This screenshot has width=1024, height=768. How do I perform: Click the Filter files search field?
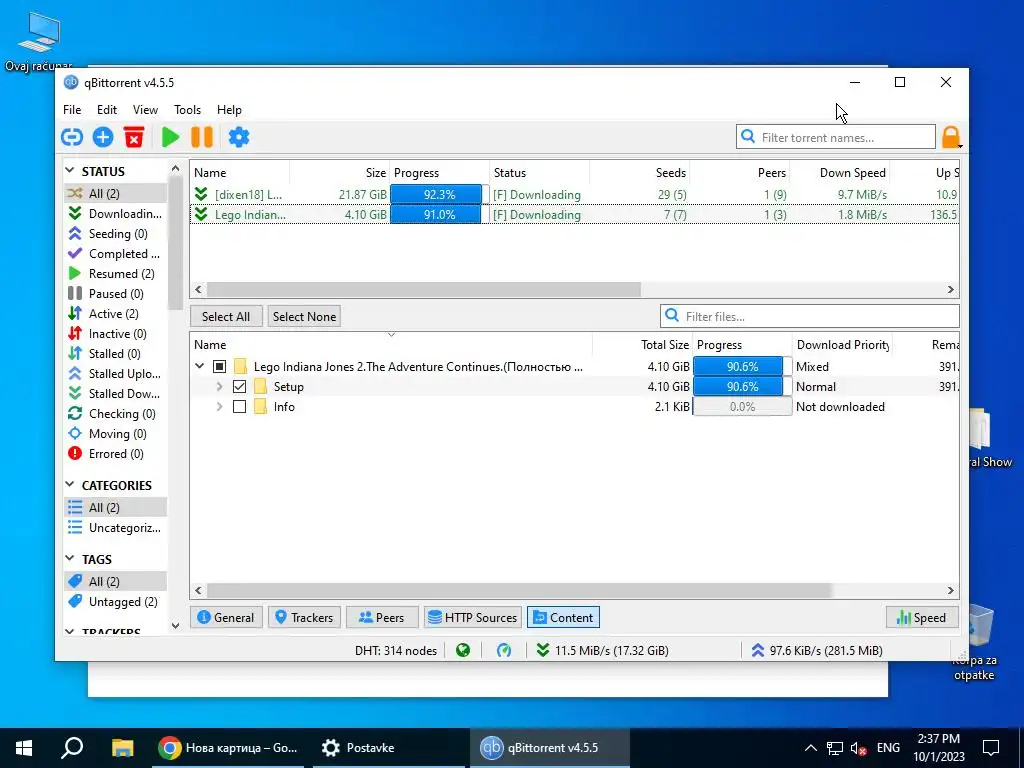pos(810,316)
